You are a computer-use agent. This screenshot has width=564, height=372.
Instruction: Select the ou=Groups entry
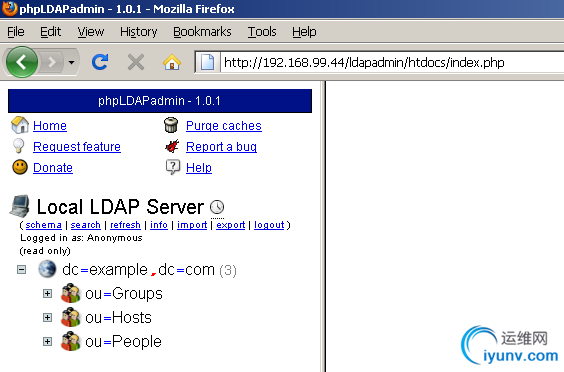point(124,294)
